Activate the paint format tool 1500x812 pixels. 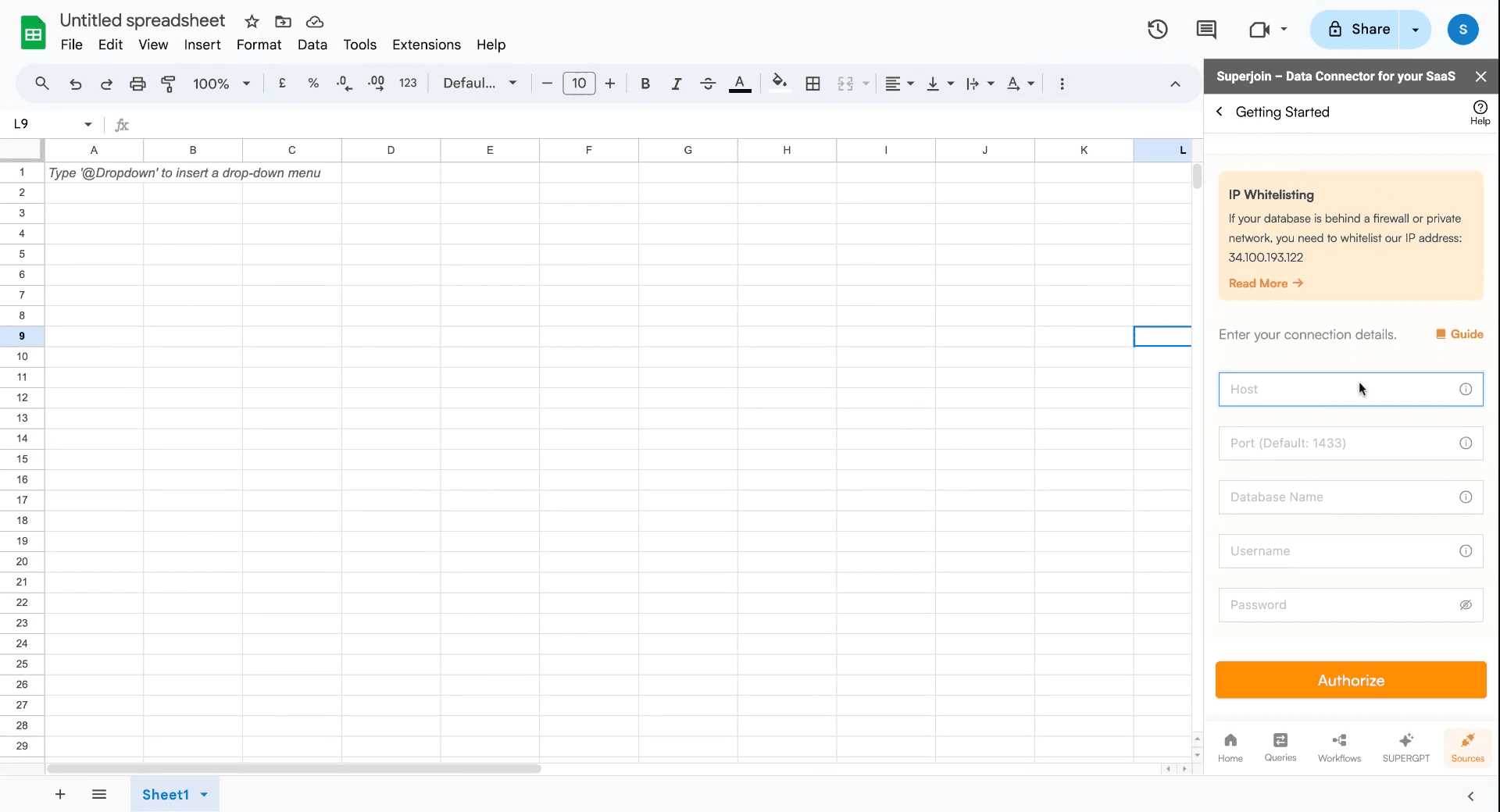point(168,84)
